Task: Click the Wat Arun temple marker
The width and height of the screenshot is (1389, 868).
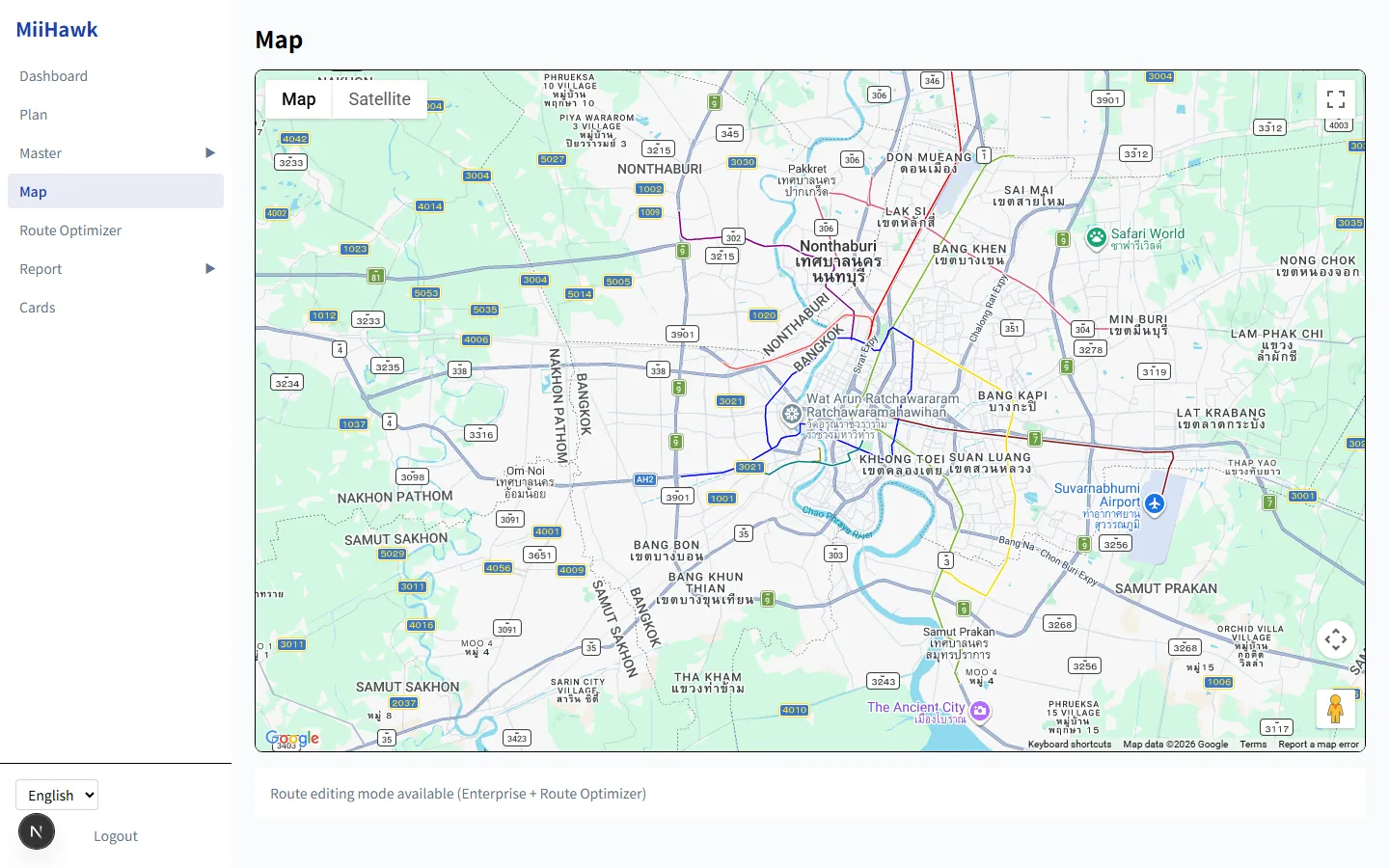Action: [792, 414]
